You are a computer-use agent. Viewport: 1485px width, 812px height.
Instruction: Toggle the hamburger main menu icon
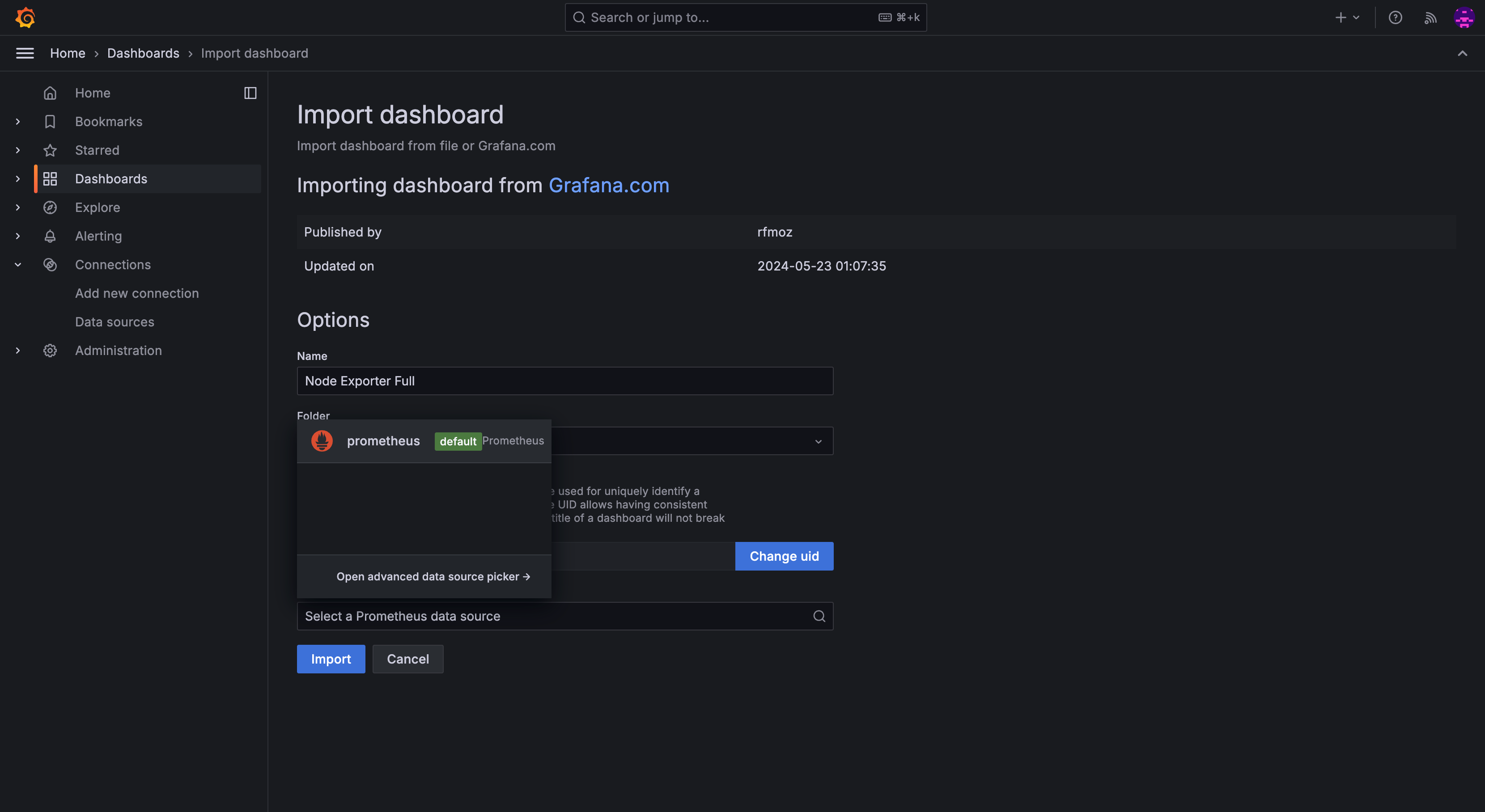(x=25, y=53)
